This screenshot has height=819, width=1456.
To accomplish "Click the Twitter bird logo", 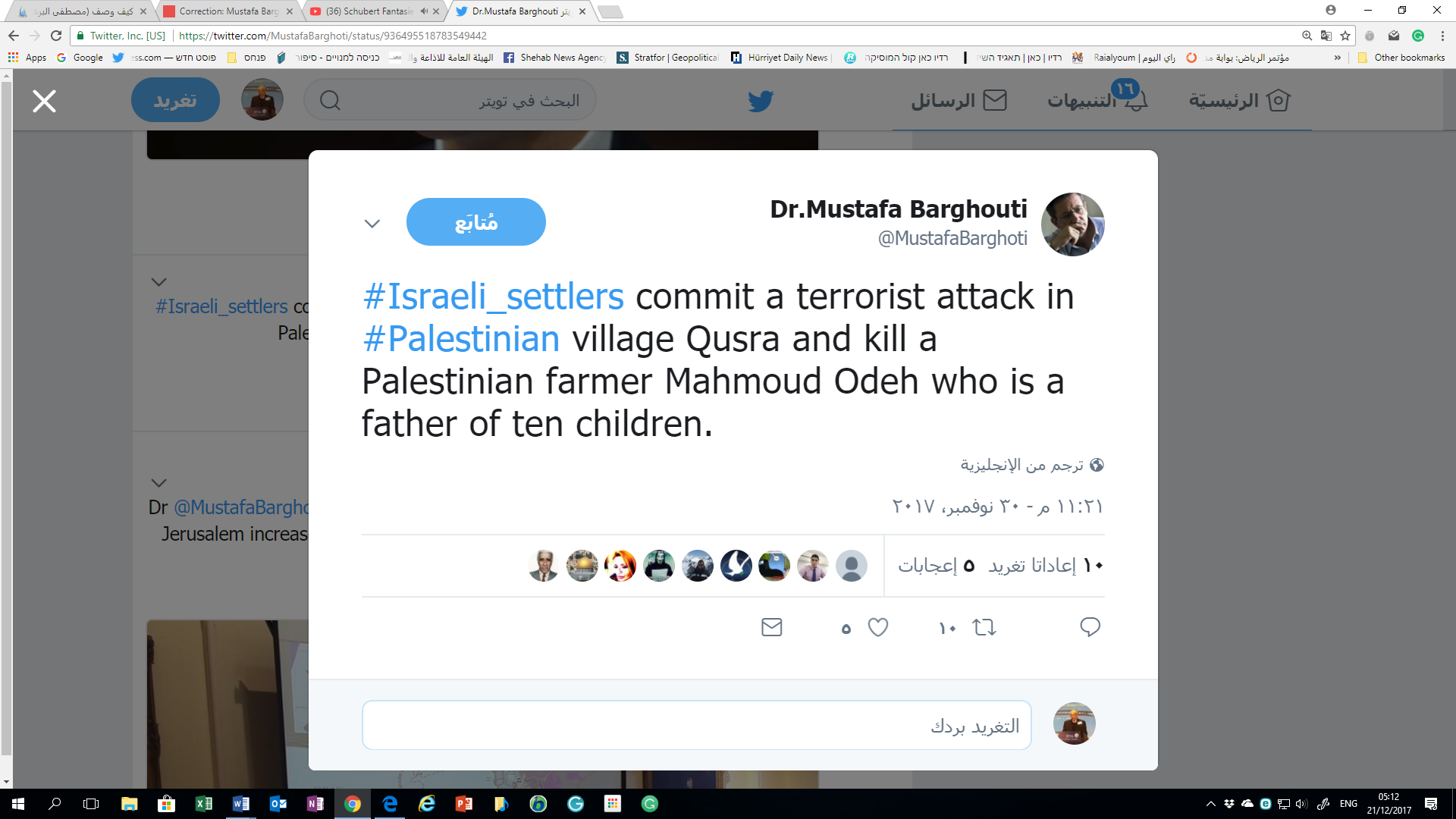I will (760, 101).
